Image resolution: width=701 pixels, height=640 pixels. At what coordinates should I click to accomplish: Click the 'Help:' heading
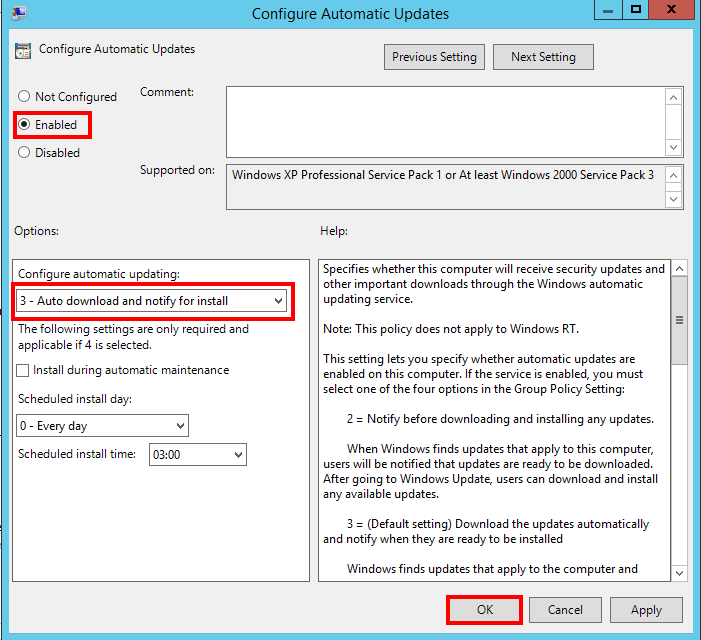point(334,231)
